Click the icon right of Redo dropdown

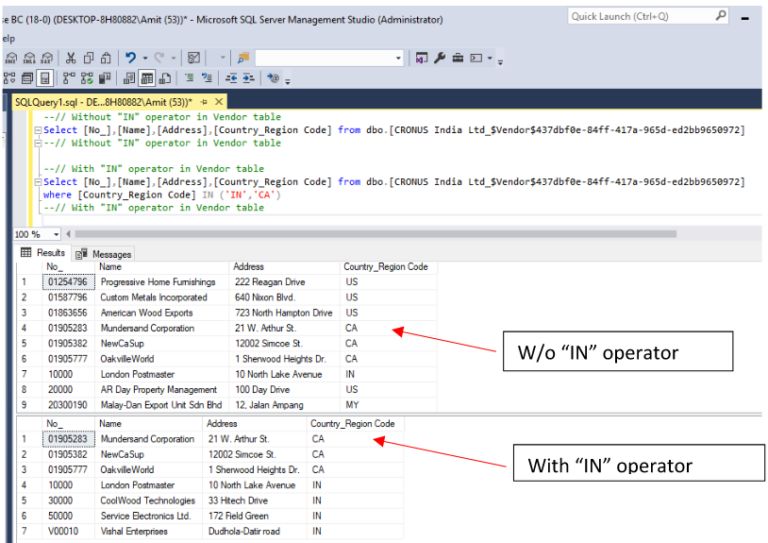[194, 58]
